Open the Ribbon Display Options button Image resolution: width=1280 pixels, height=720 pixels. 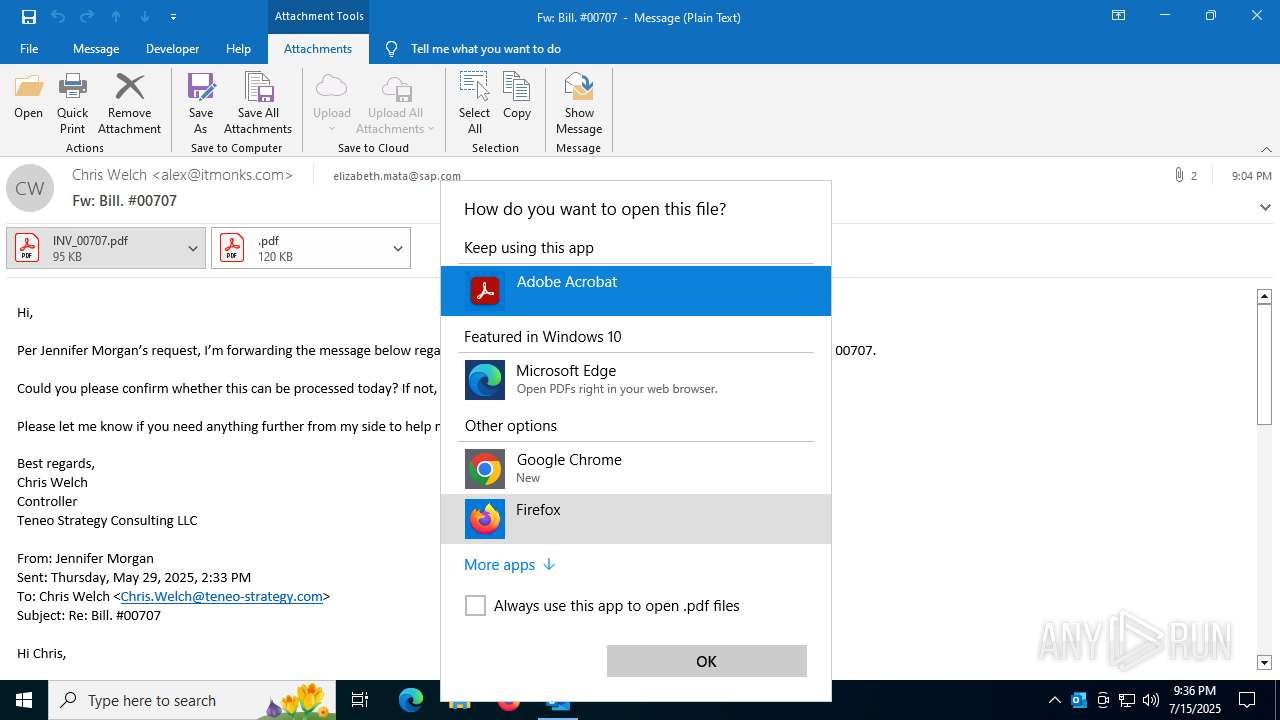[1118, 16]
